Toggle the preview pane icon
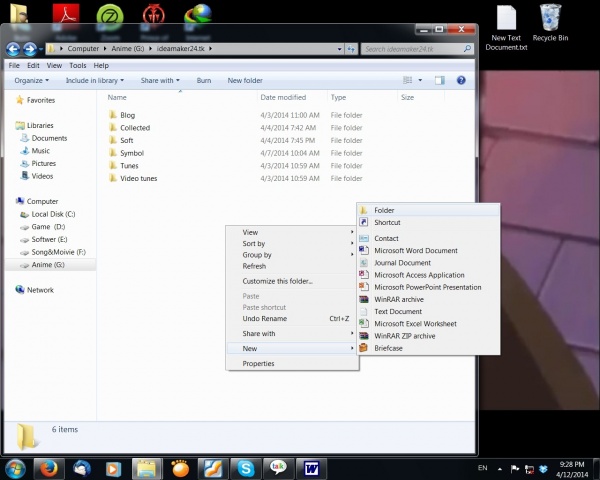The width and height of the screenshot is (600, 480). point(439,80)
